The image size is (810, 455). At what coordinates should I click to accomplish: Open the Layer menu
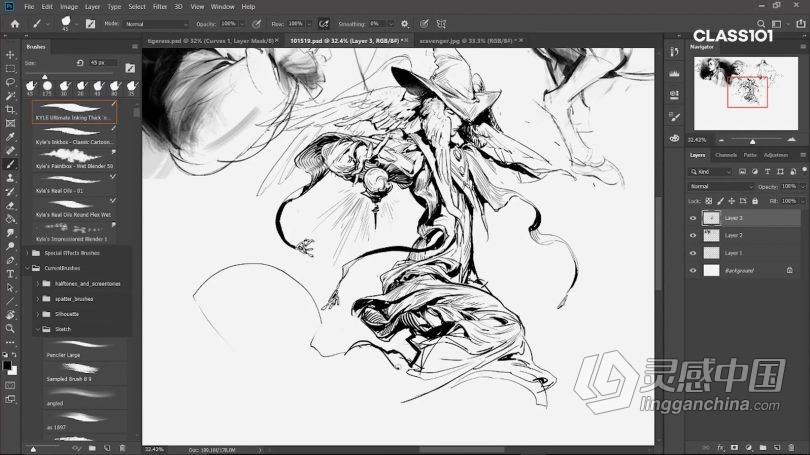(x=92, y=7)
